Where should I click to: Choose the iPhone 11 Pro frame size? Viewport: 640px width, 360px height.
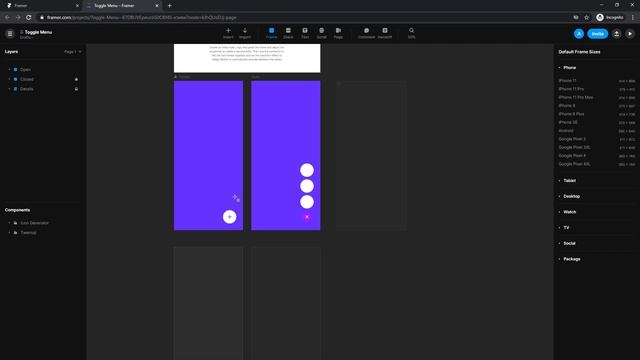[597, 89]
